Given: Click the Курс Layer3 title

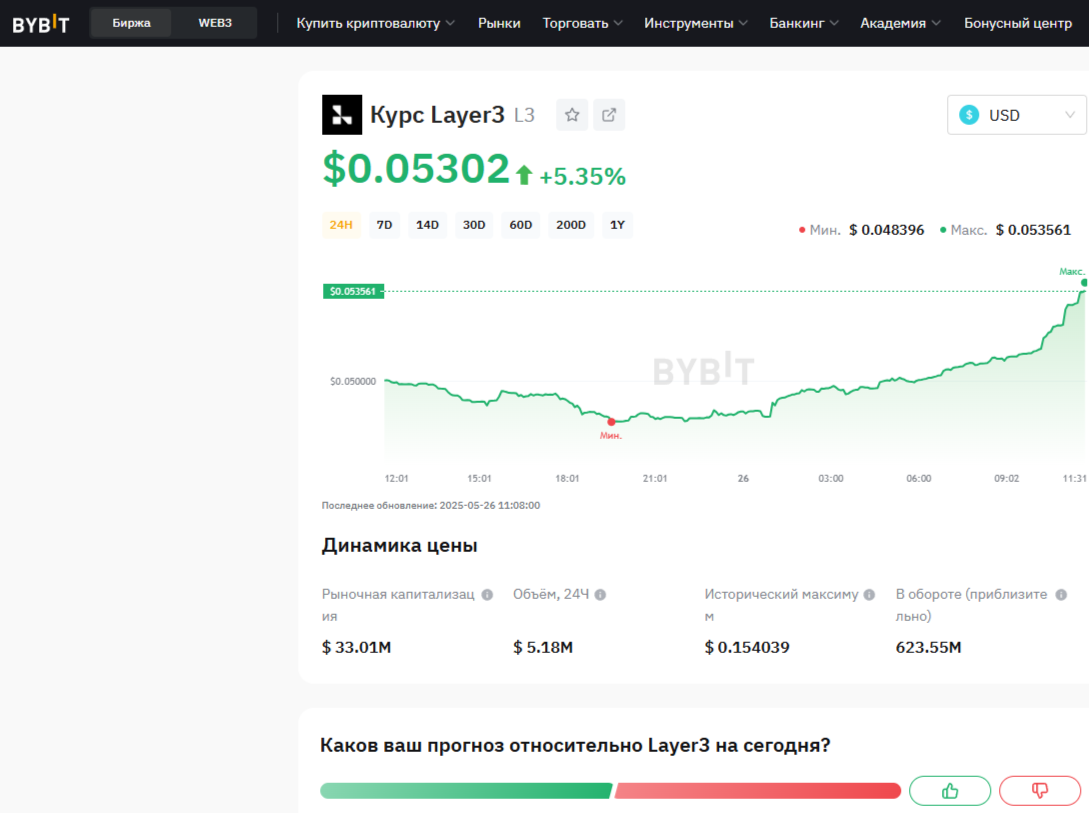Looking at the screenshot, I should 438,115.
